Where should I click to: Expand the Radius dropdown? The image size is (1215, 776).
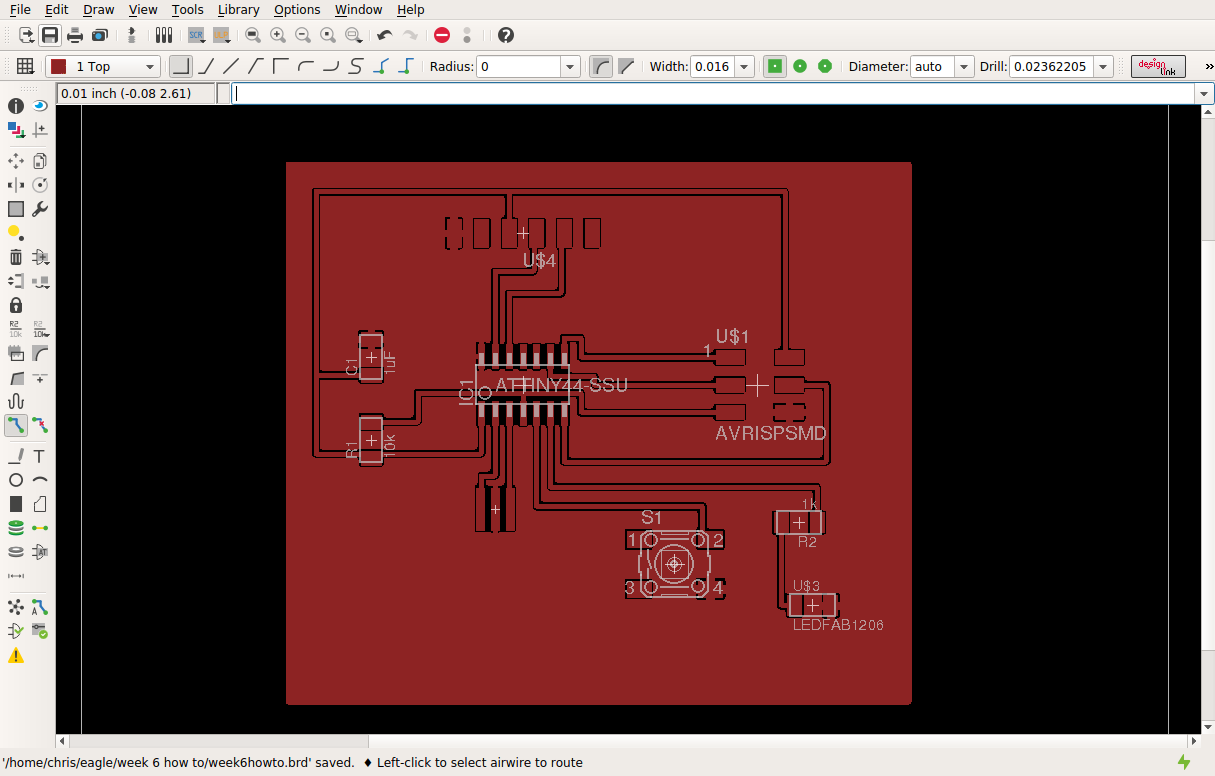click(571, 67)
